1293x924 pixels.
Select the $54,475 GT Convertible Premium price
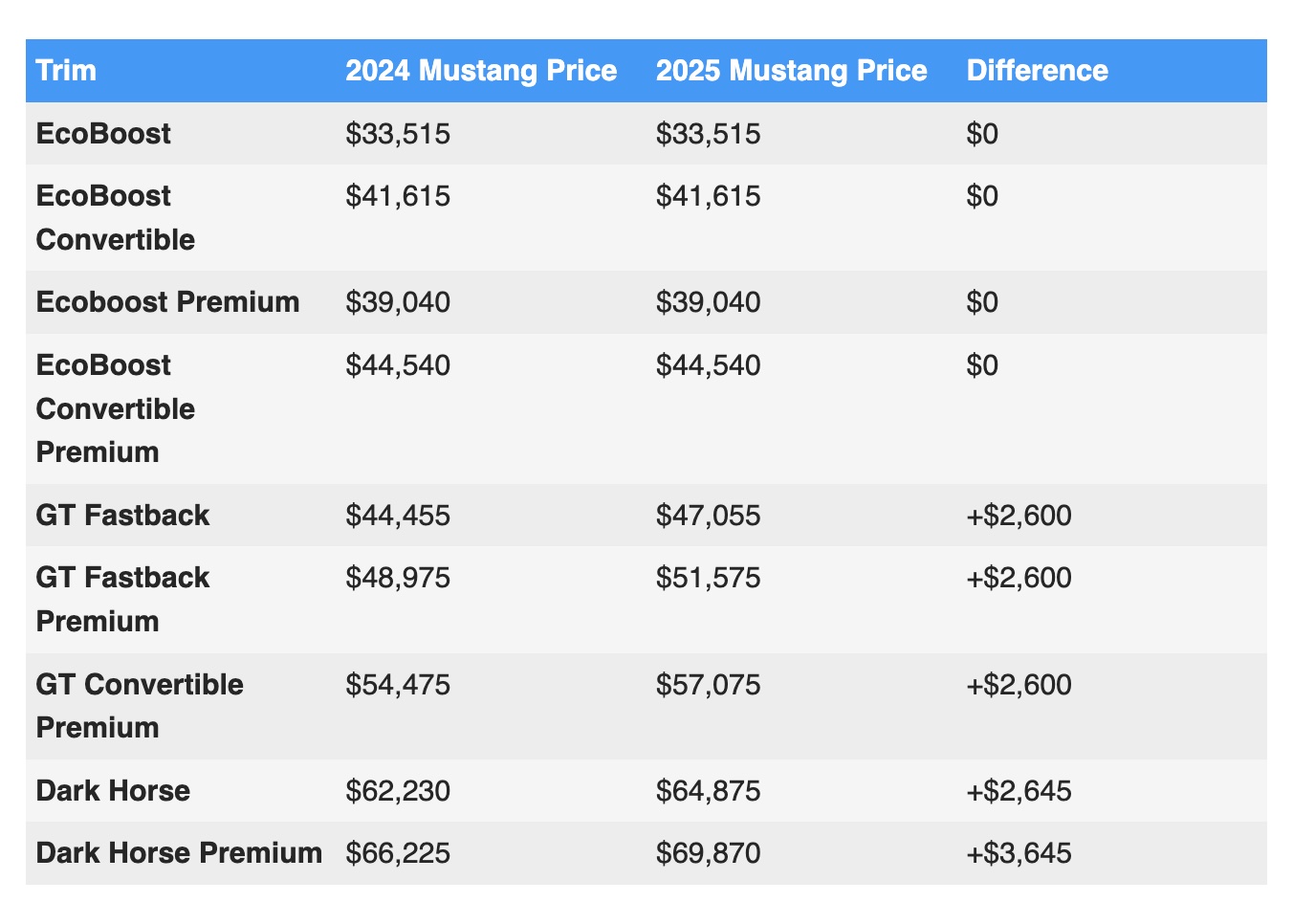398,685
